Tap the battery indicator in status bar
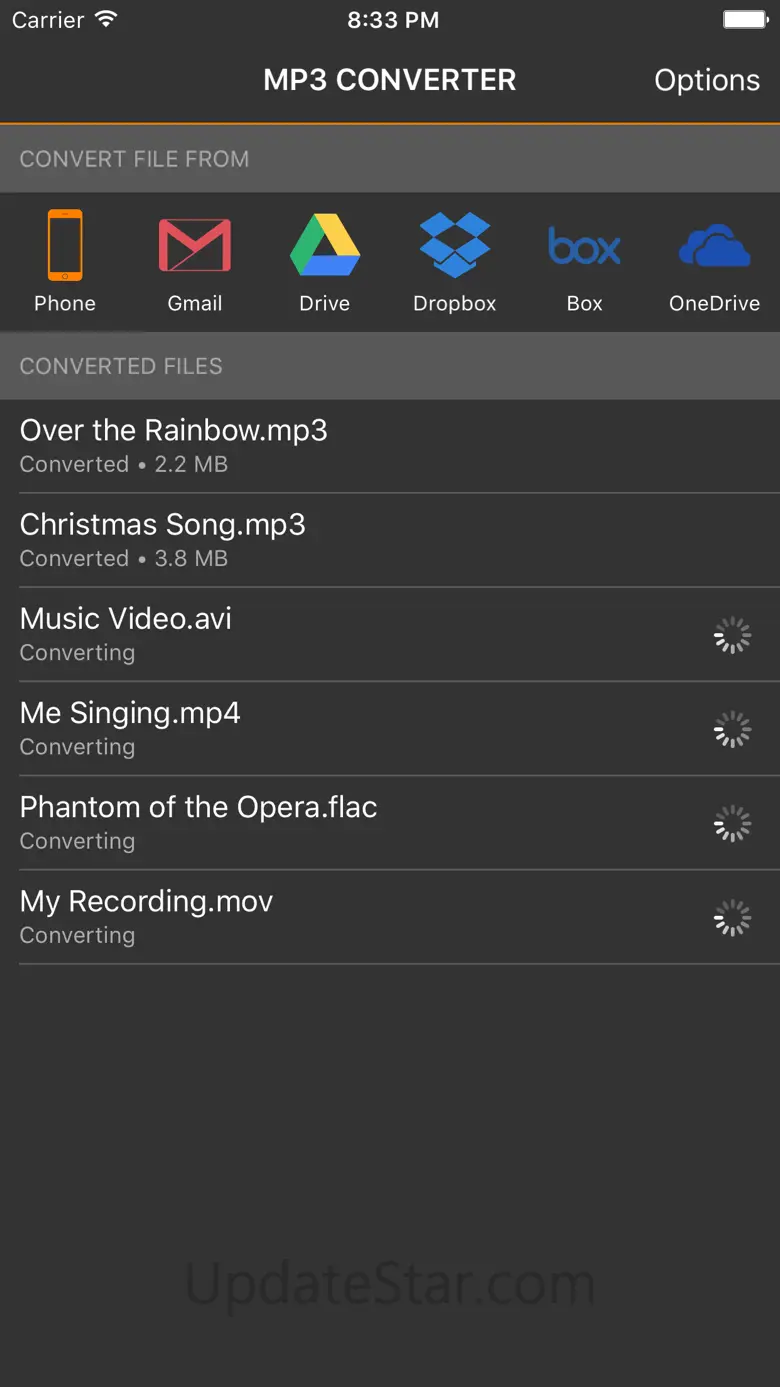Image resolution: width=780 pixels, height=1387 pixels. tap(744, 20)
